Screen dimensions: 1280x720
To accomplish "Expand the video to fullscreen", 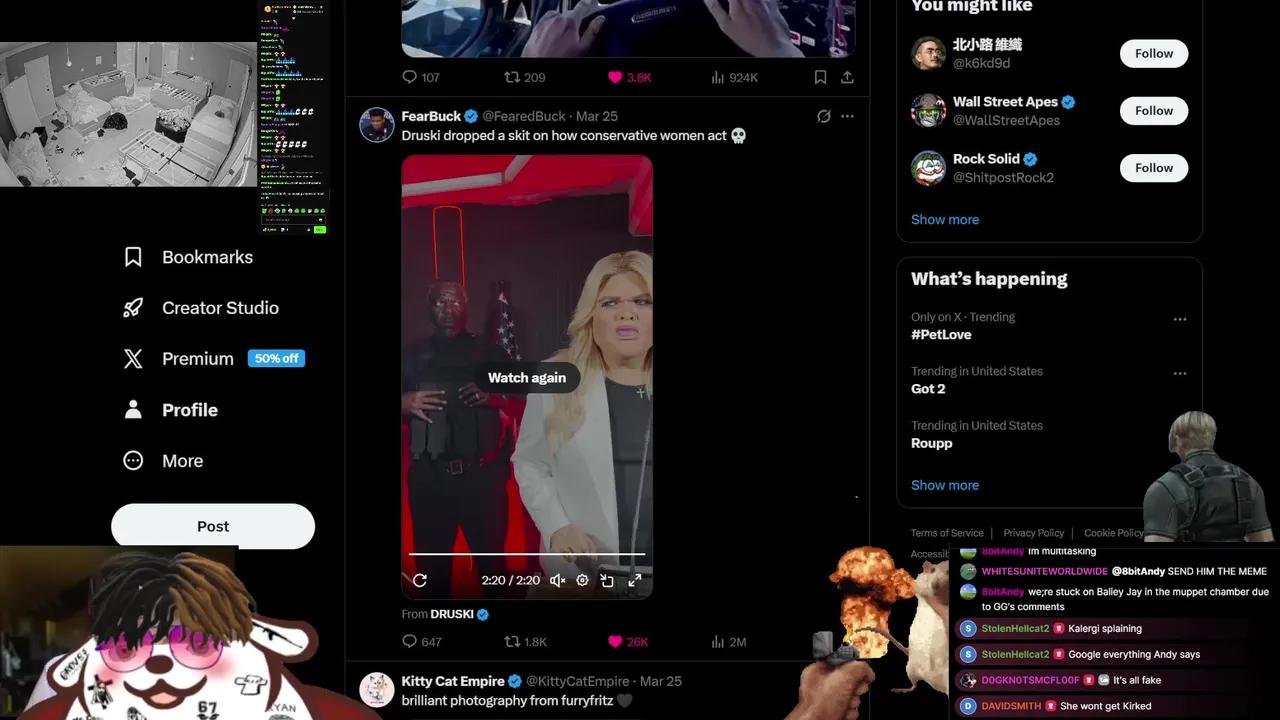I will [634, 580].
